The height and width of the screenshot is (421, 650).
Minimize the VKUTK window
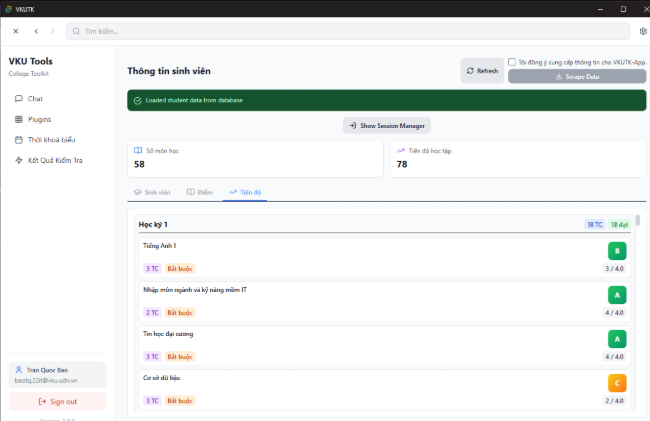pyautogui.click(x=600, y=9)
